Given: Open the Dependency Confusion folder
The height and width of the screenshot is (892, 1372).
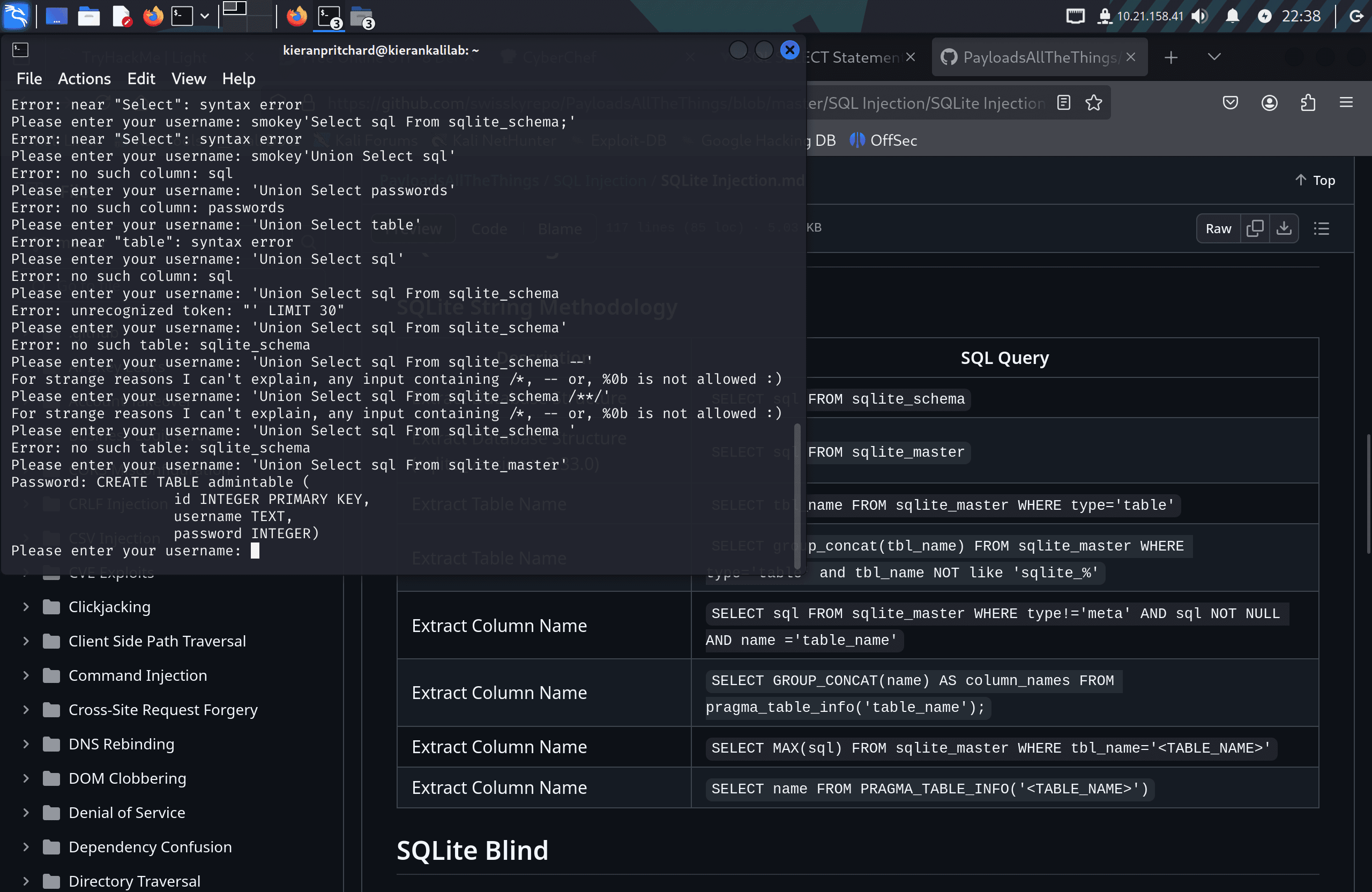Looking at the screenshot, I should tap(150, 846).
